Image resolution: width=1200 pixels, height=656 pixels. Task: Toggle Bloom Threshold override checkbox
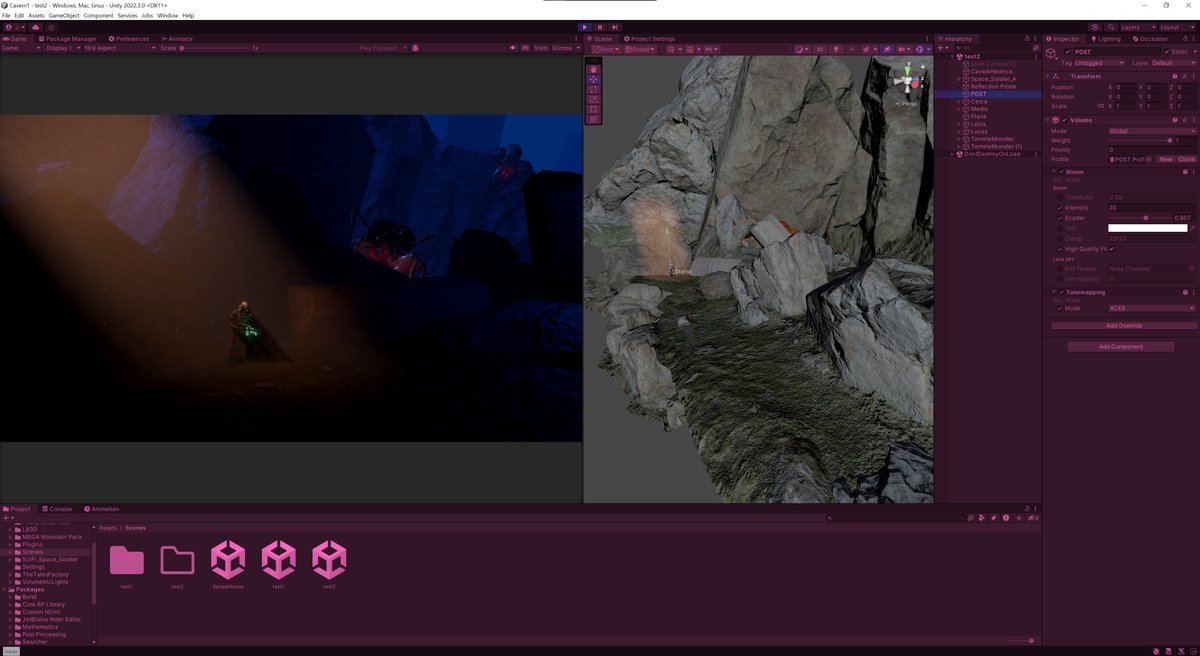tap(1060, 198)
